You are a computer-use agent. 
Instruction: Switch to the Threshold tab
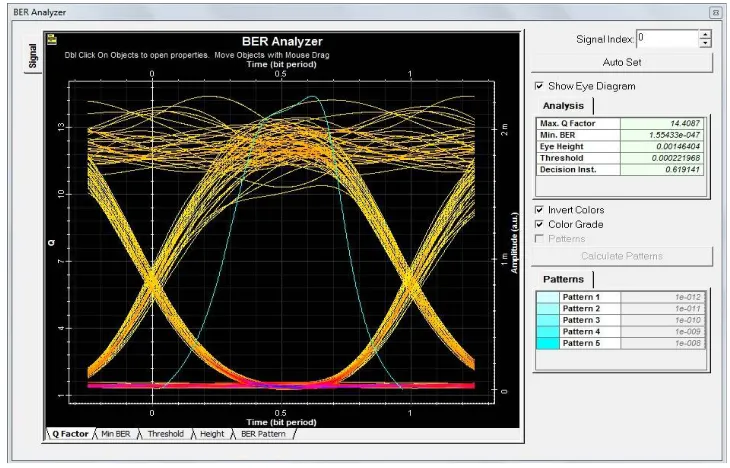click(165, 434)
